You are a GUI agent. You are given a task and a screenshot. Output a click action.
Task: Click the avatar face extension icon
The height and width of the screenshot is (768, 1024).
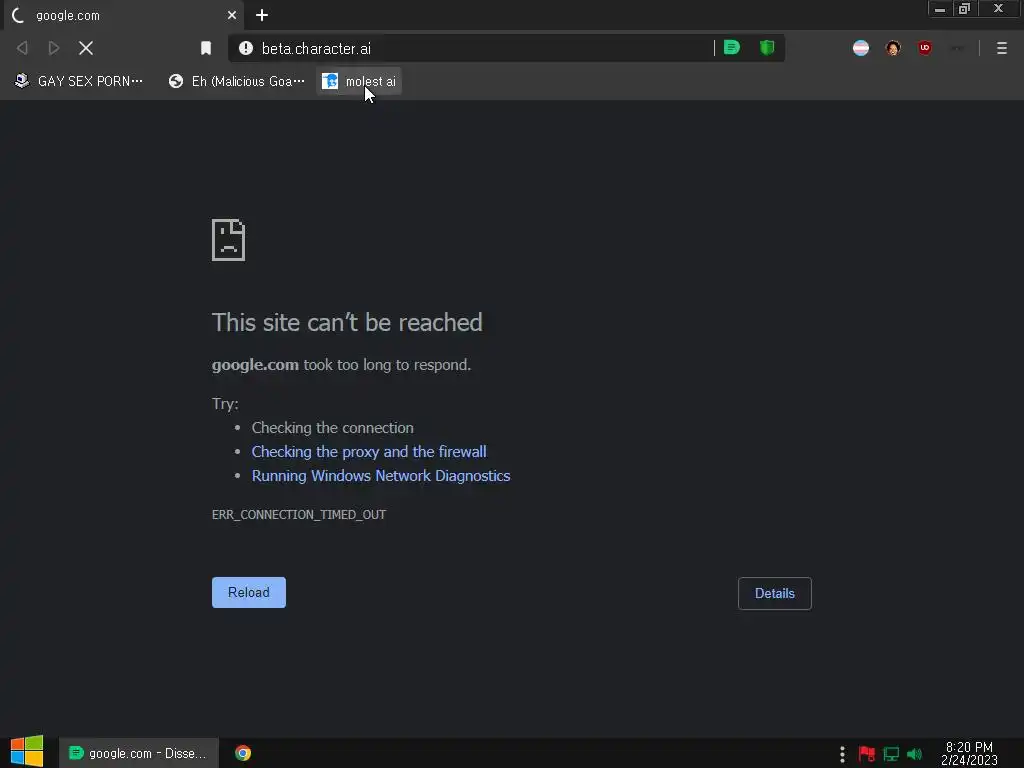click(x=893, y=48)
